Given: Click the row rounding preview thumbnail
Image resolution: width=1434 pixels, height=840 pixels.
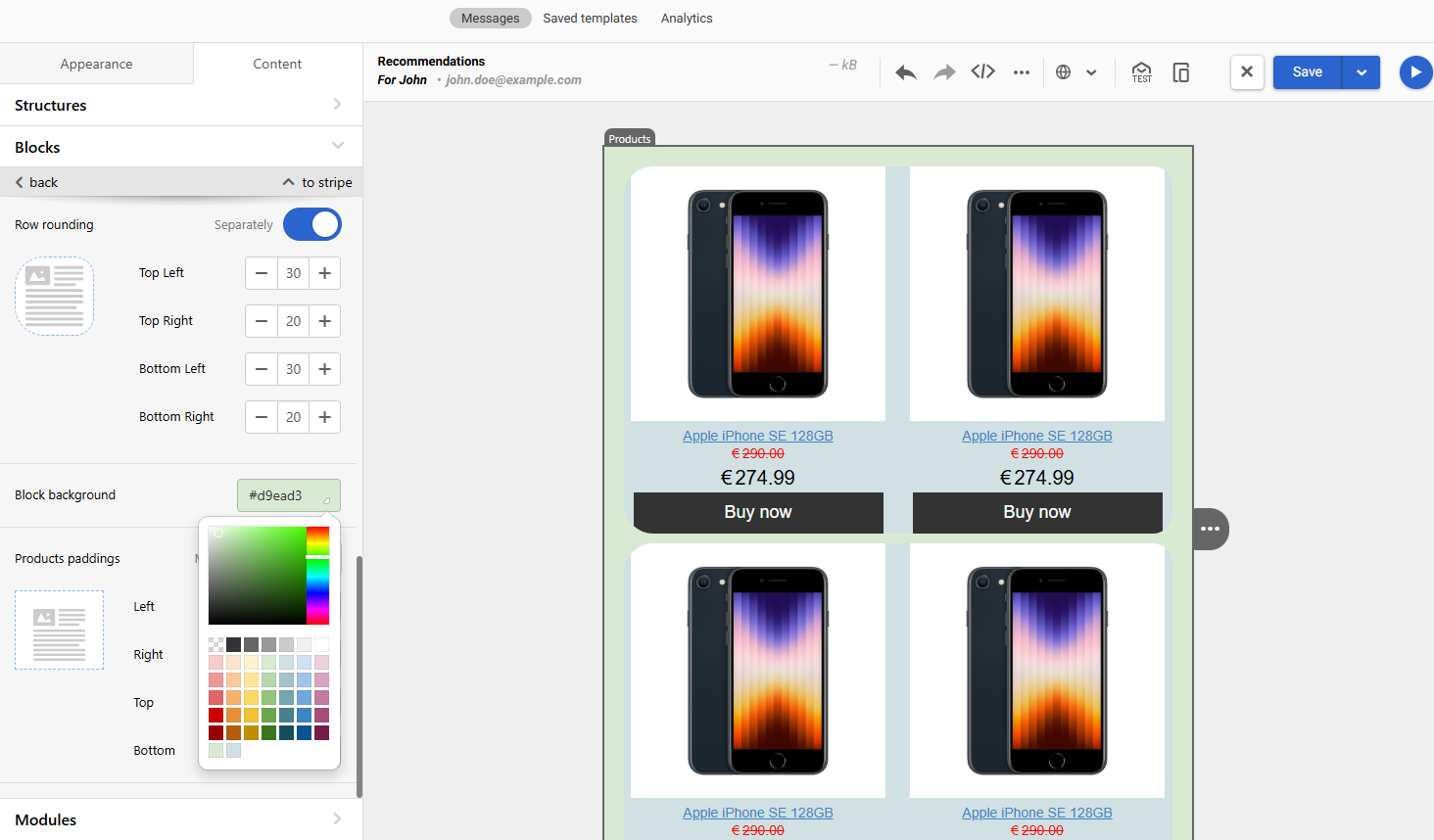Looking at the screenshot, I should (55, 296).
